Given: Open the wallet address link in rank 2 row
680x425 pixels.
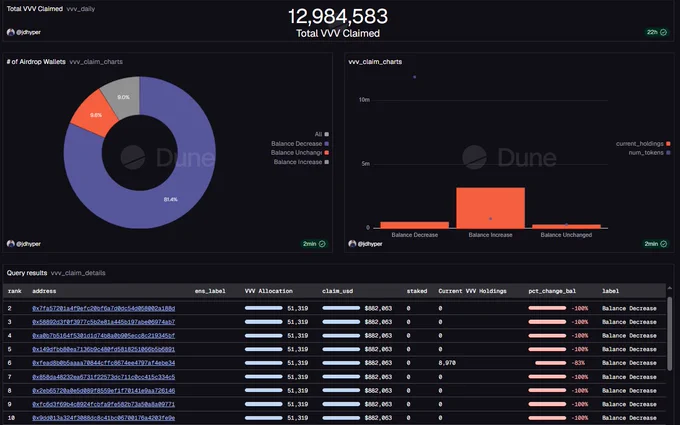Looking at the screenshot, I should 104,308.
